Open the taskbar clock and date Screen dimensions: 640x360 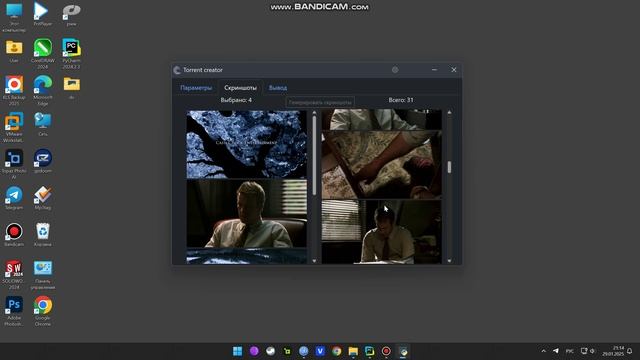[x=613, y=351]
